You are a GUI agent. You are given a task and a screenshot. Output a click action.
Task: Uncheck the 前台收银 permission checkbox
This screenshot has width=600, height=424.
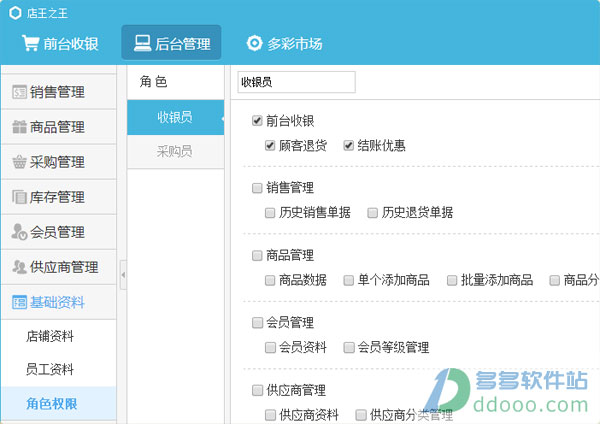tap(257, 121)
